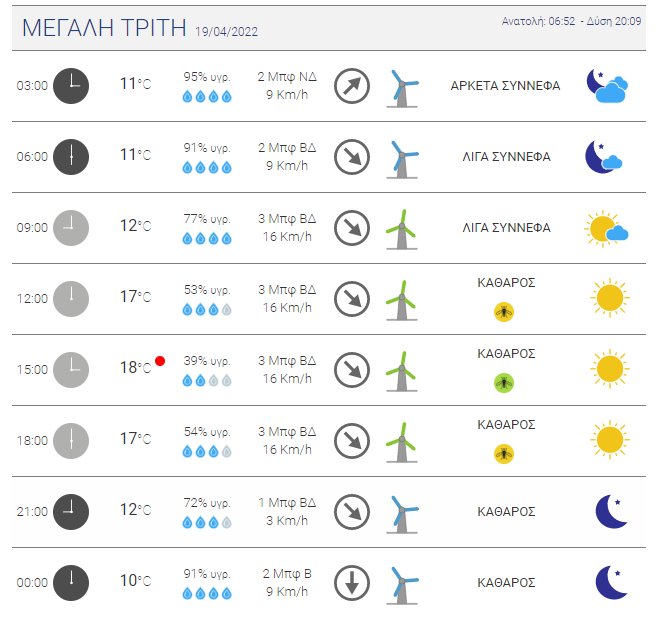This screenshot has width=662, height=617.
Task: Click the ΜΕΓΑΛΗ ΤΡΙΤΗ day heading
Action: pos(104,28)
